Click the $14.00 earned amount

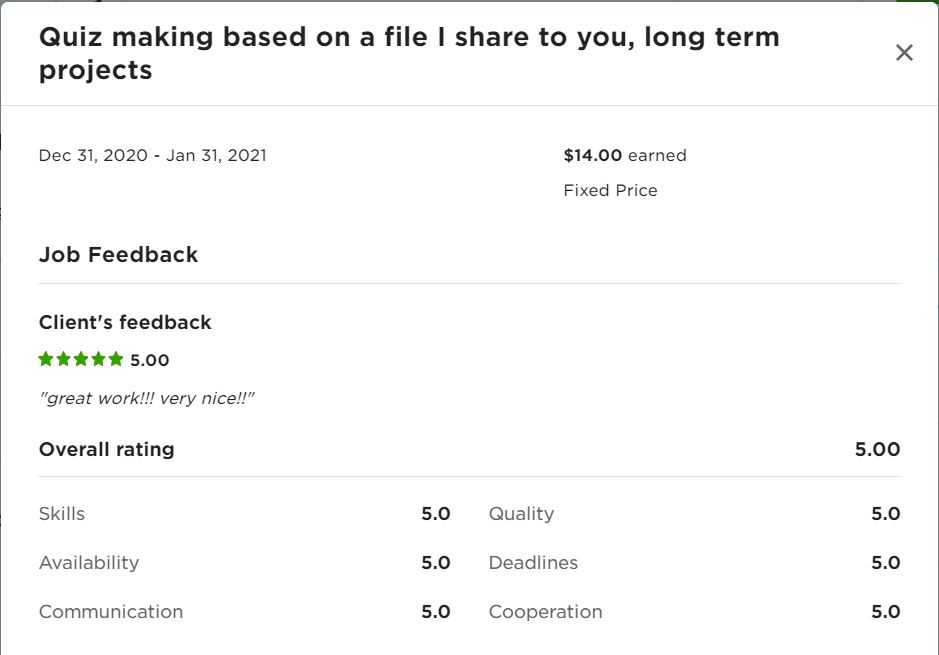[x=624, y=155]
